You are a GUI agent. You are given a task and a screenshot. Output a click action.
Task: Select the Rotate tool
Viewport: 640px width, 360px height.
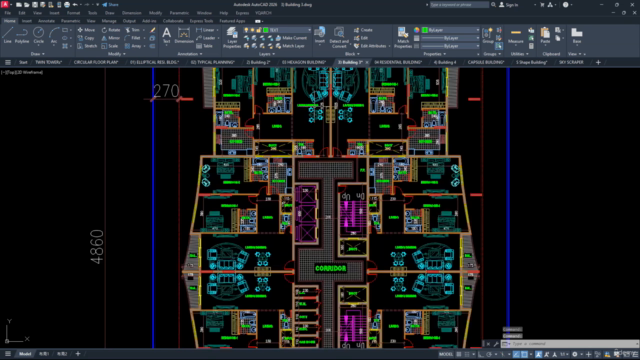pyautogui.click(x=111, y=30)
